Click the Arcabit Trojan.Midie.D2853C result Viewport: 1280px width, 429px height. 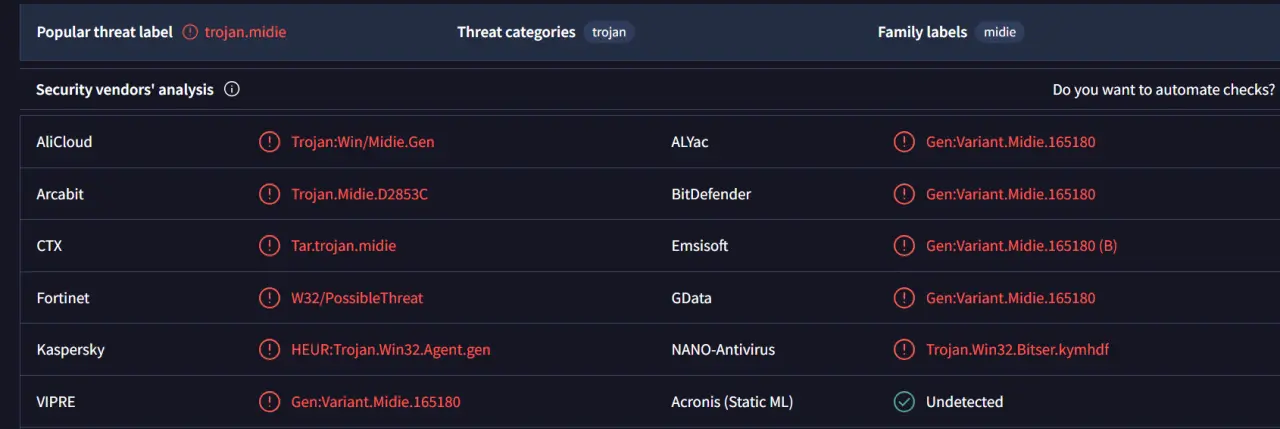pos(359,194)
